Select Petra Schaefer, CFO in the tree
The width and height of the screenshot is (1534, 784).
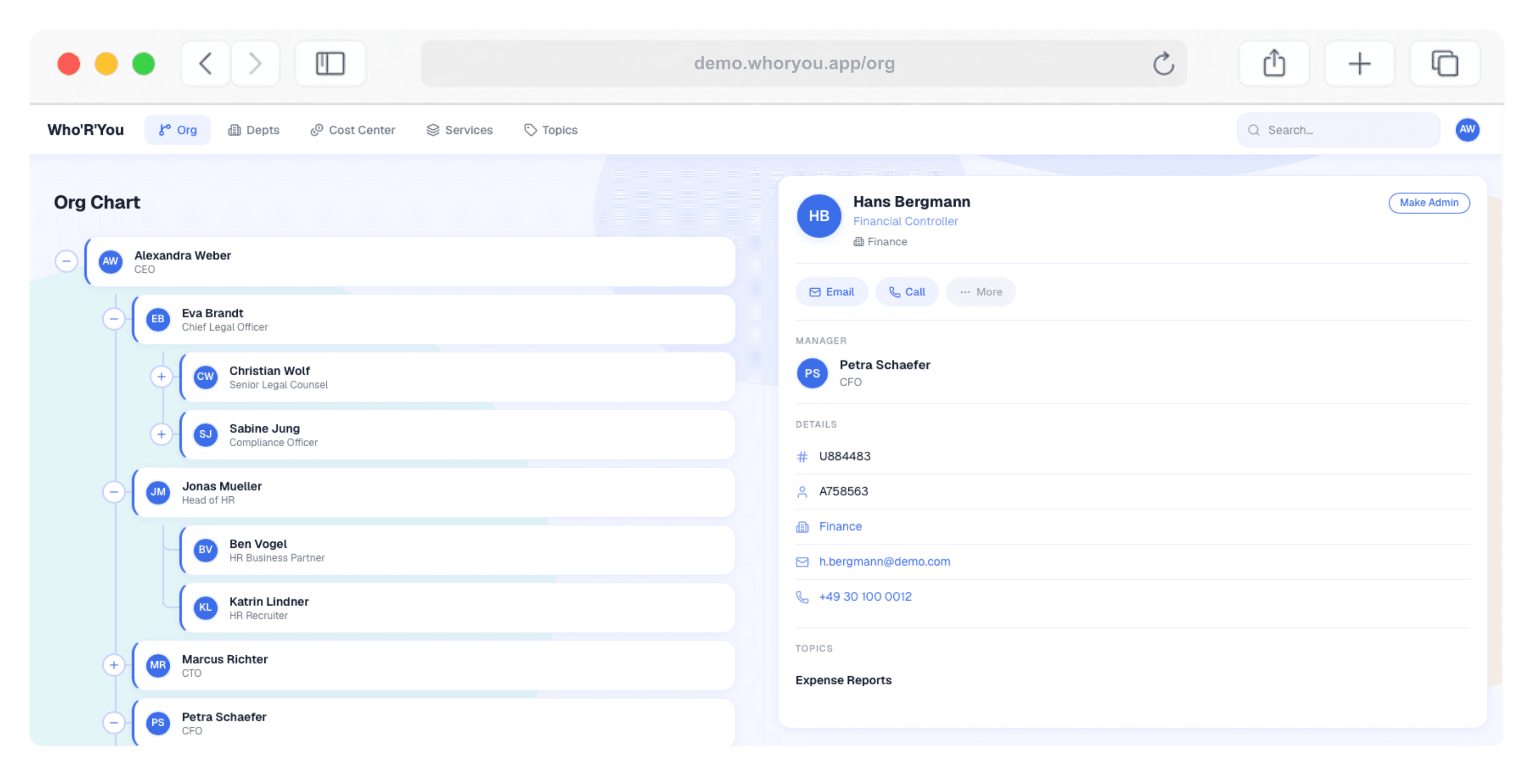click(x=435, y=723)
